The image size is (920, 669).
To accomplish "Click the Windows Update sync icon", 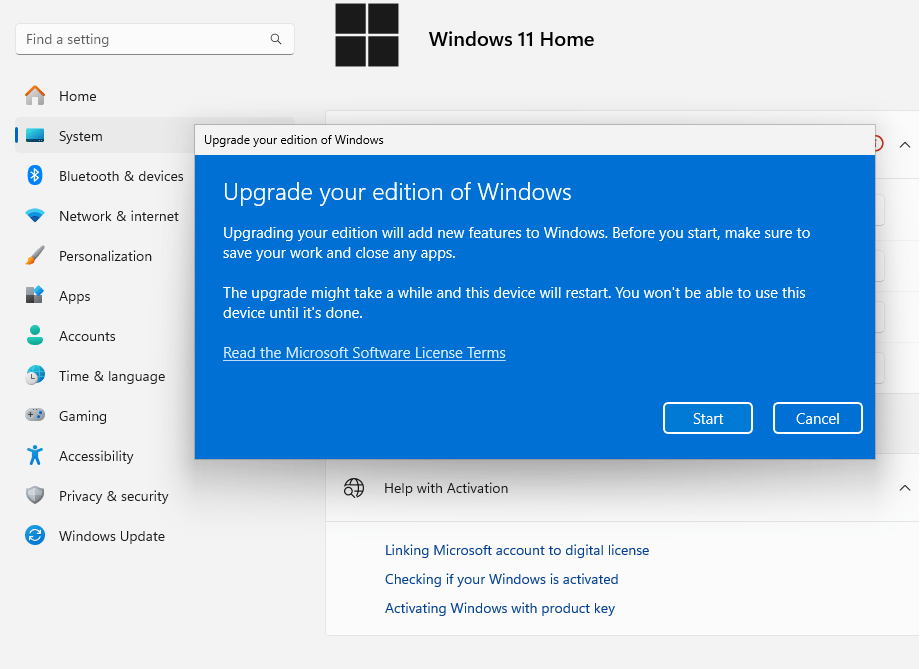I will (x=35, y=535).
